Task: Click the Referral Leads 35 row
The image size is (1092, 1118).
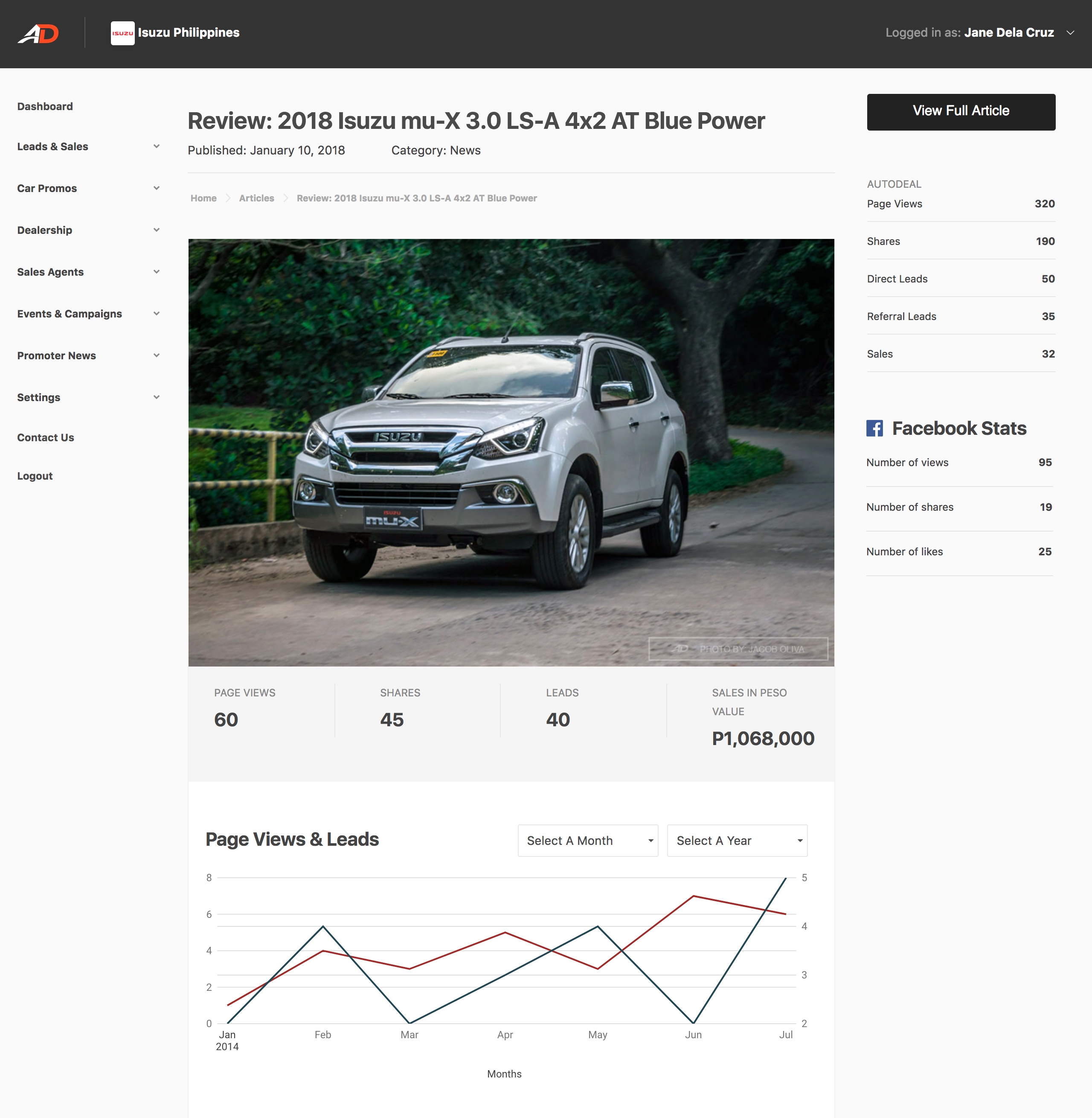Action: click(x=961, y=316)
